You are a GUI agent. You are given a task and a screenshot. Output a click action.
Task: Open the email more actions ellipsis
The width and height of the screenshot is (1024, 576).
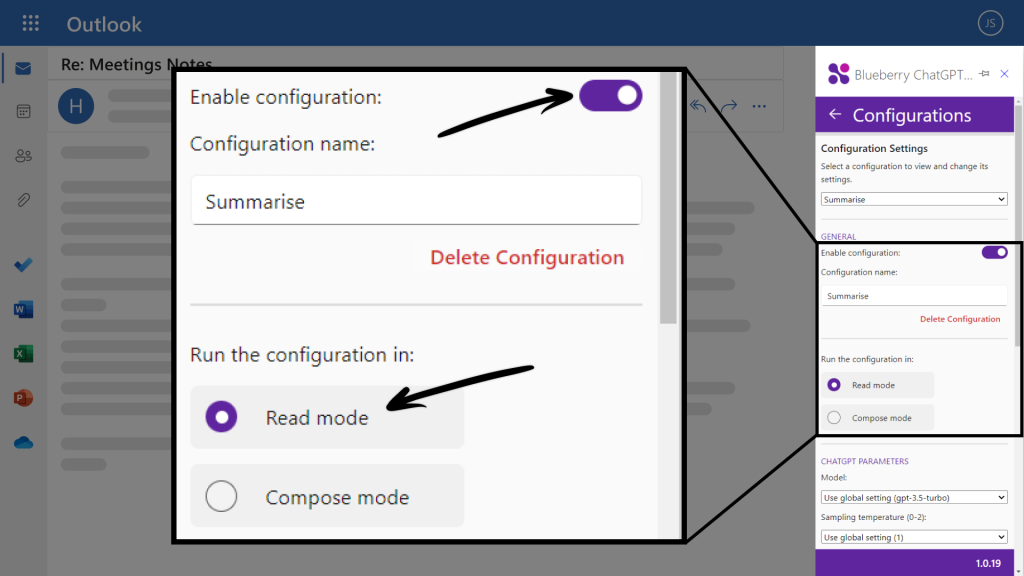point(759,106)
